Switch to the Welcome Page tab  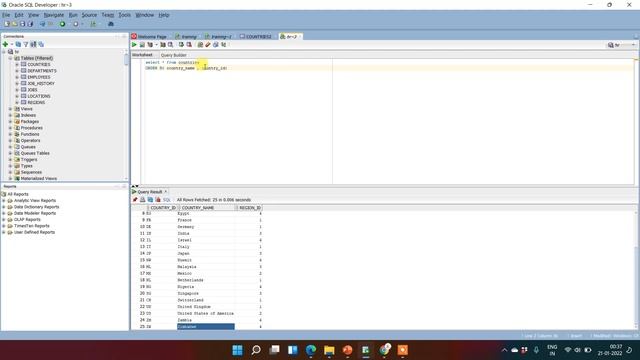point(149,36)
